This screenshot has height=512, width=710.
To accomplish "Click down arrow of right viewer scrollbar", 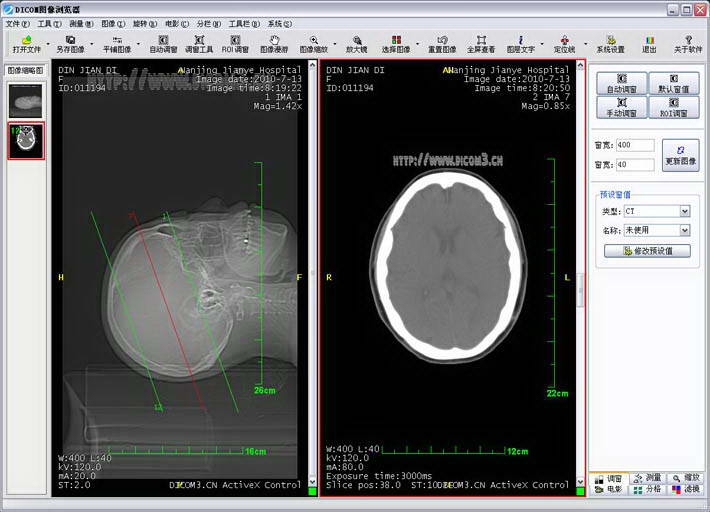I will tap(580, 482).
